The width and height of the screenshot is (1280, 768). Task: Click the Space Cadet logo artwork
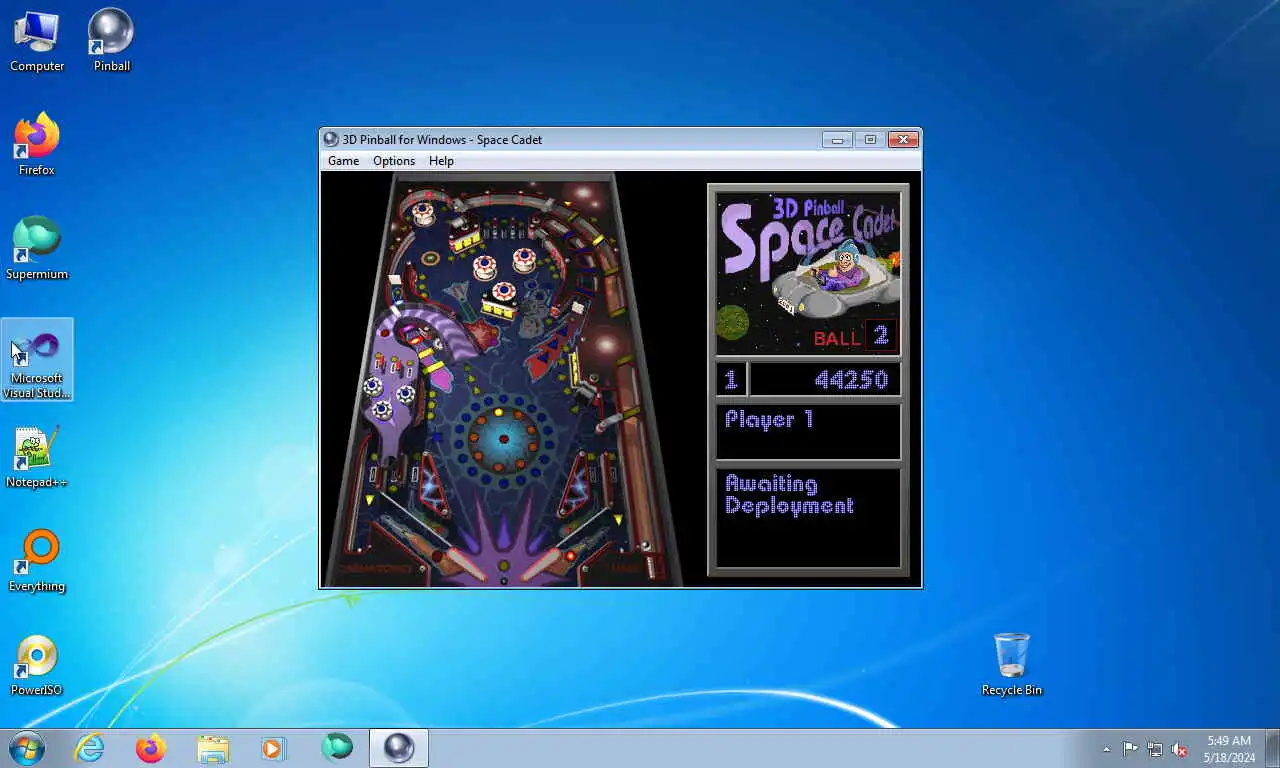(x=808, y=273)
